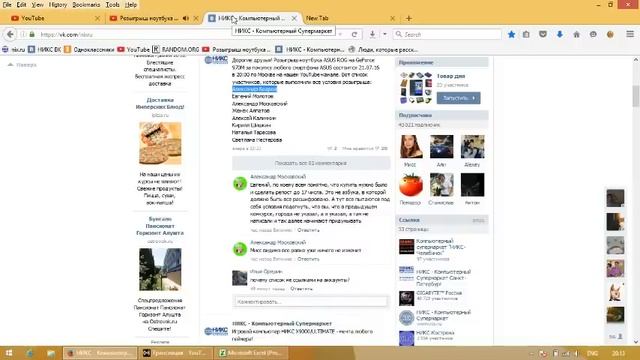Open the Firefox hamburger menu
Viewport: 640px width, 360px height.
630,35
